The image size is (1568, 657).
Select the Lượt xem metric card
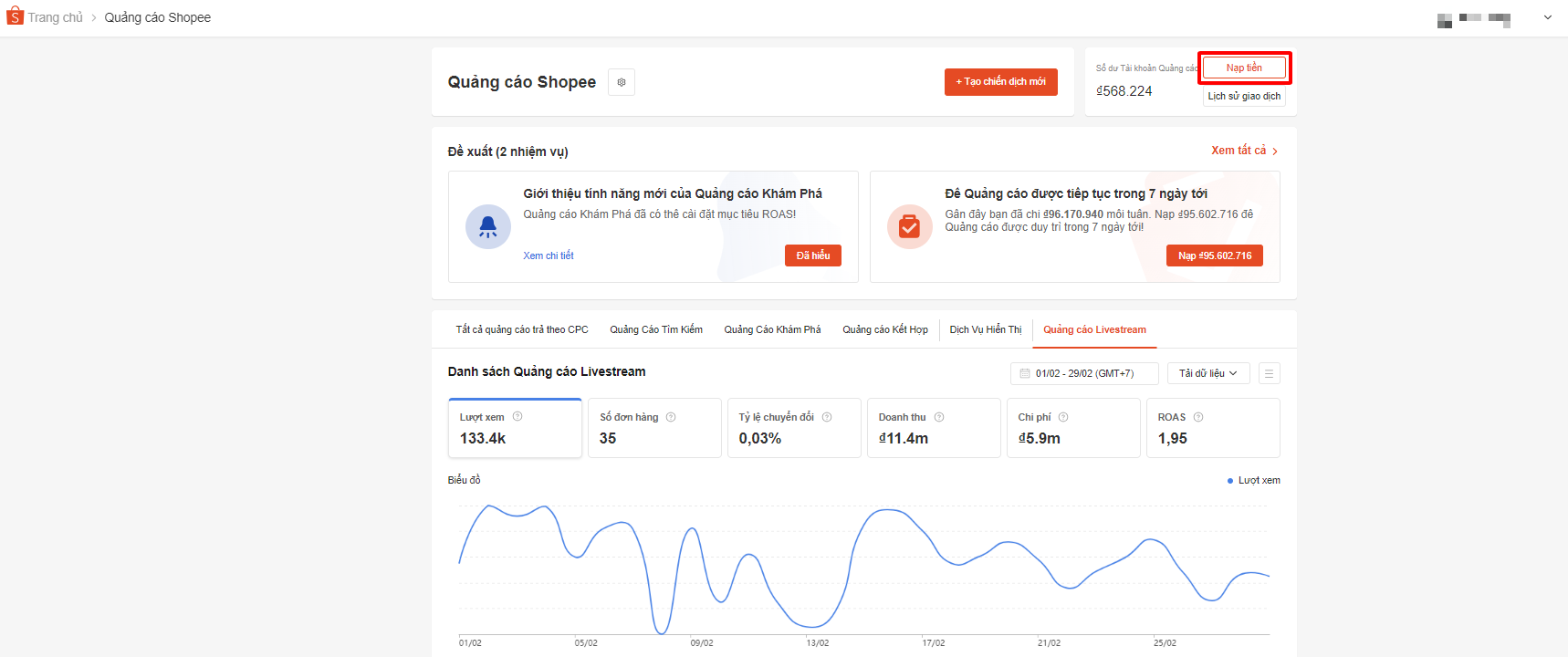coord(515,428)
